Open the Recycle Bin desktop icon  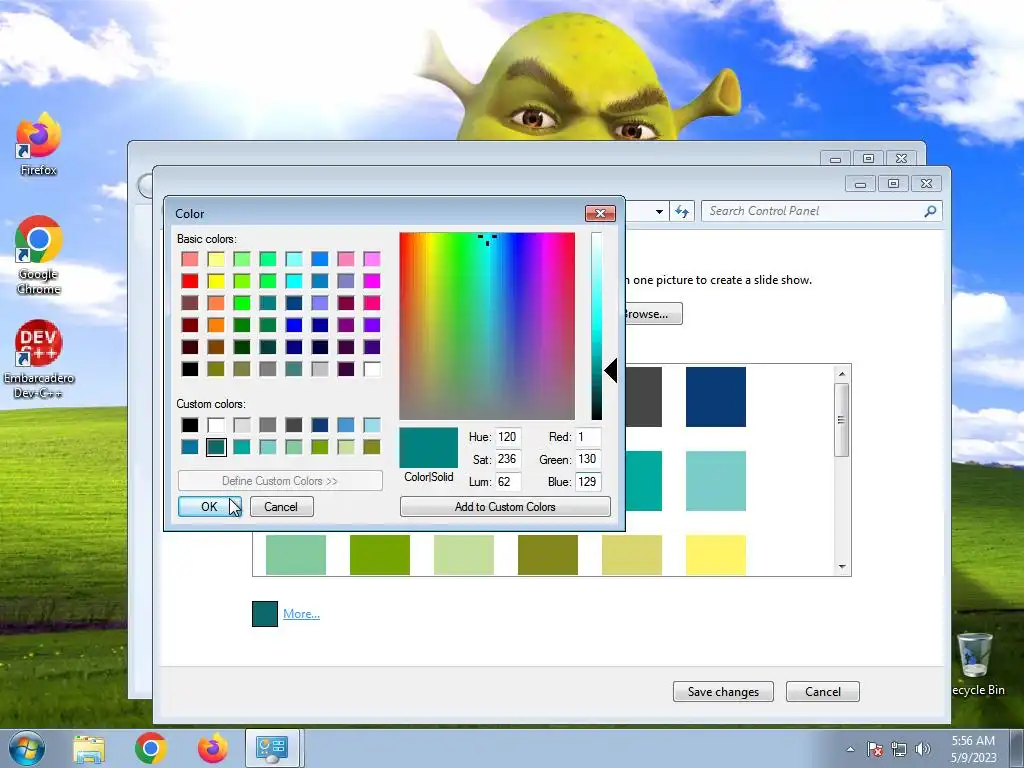(976, 664)
